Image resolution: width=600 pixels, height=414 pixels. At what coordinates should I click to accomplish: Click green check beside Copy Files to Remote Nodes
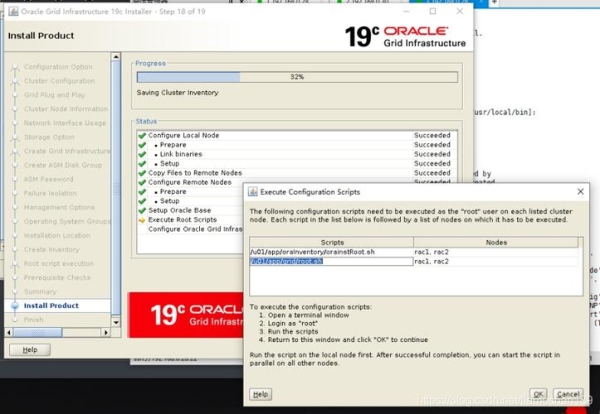pyautogui.click(x=142, y=173)
